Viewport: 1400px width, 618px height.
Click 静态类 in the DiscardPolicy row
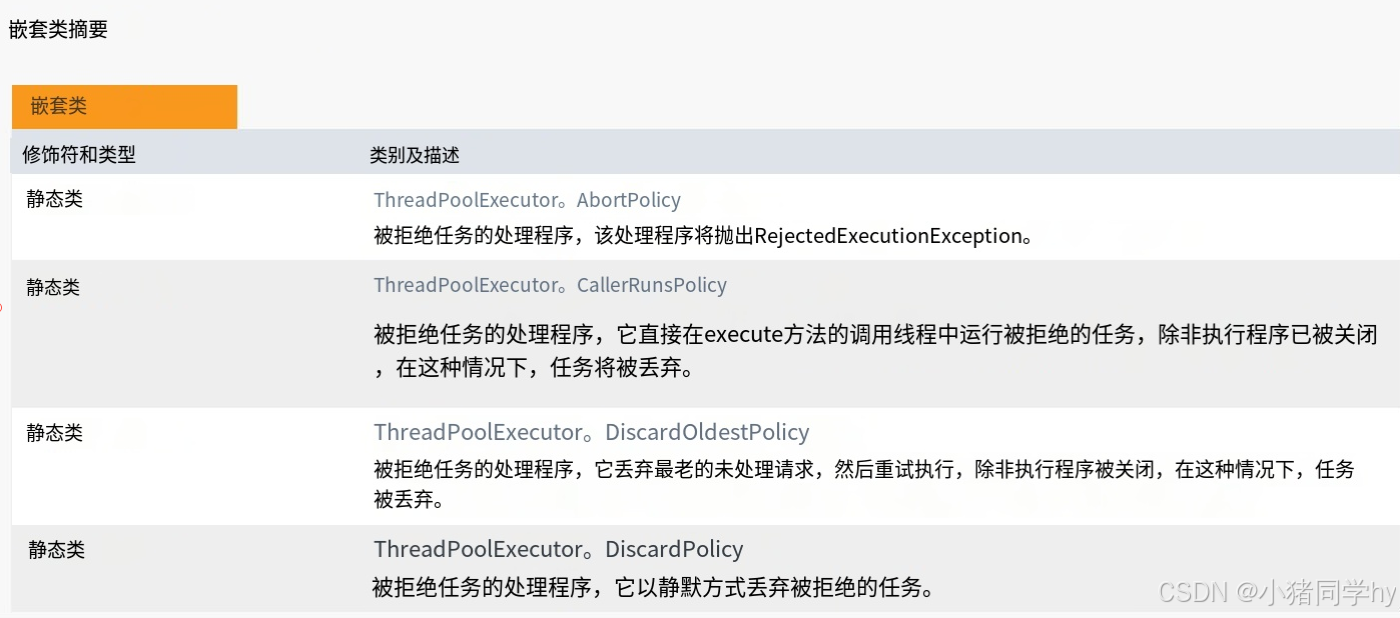57,550
